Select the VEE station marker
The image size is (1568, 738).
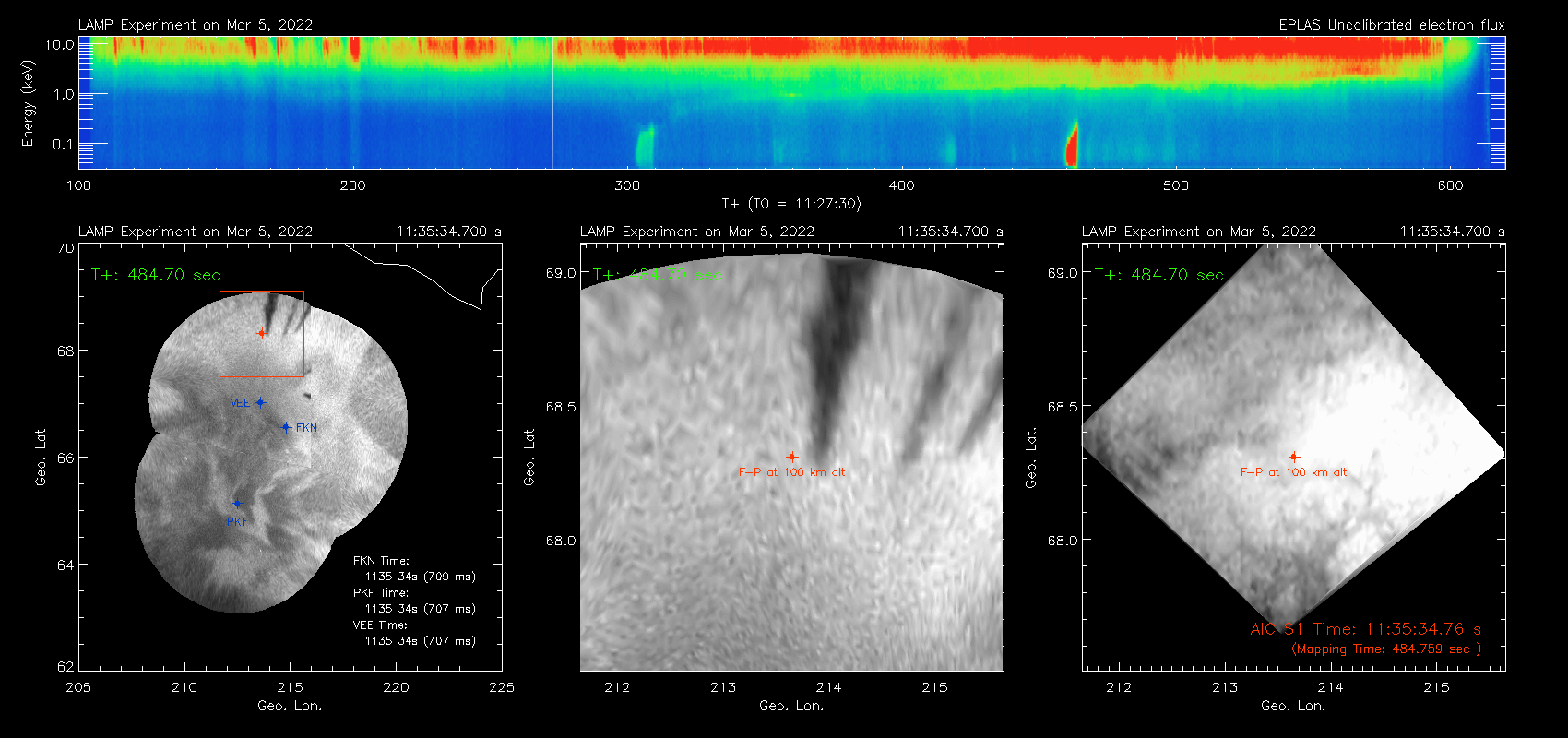[260, 402]
